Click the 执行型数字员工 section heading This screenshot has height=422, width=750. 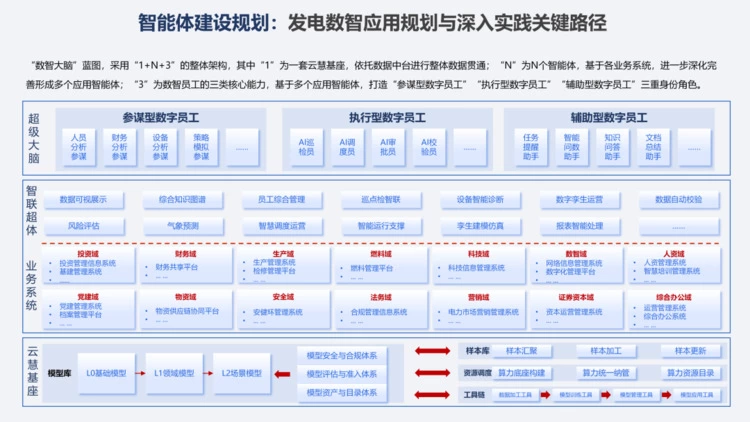[387, 118]
